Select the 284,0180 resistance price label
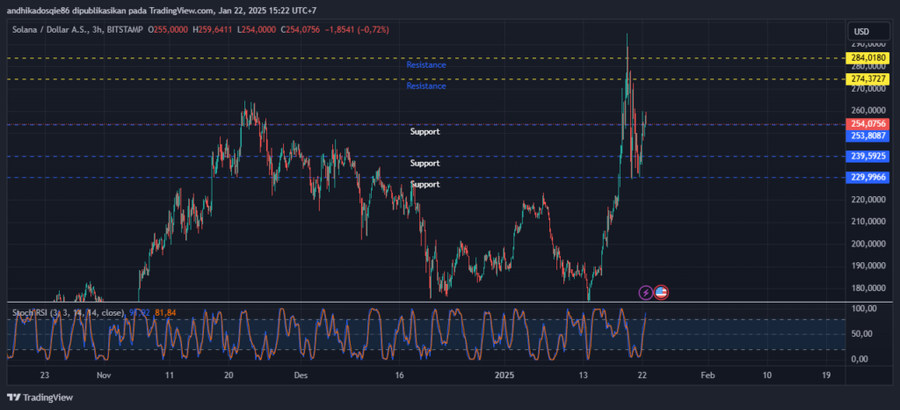The width and height of the screenshot is (900, 410). [x=868, y=58]
